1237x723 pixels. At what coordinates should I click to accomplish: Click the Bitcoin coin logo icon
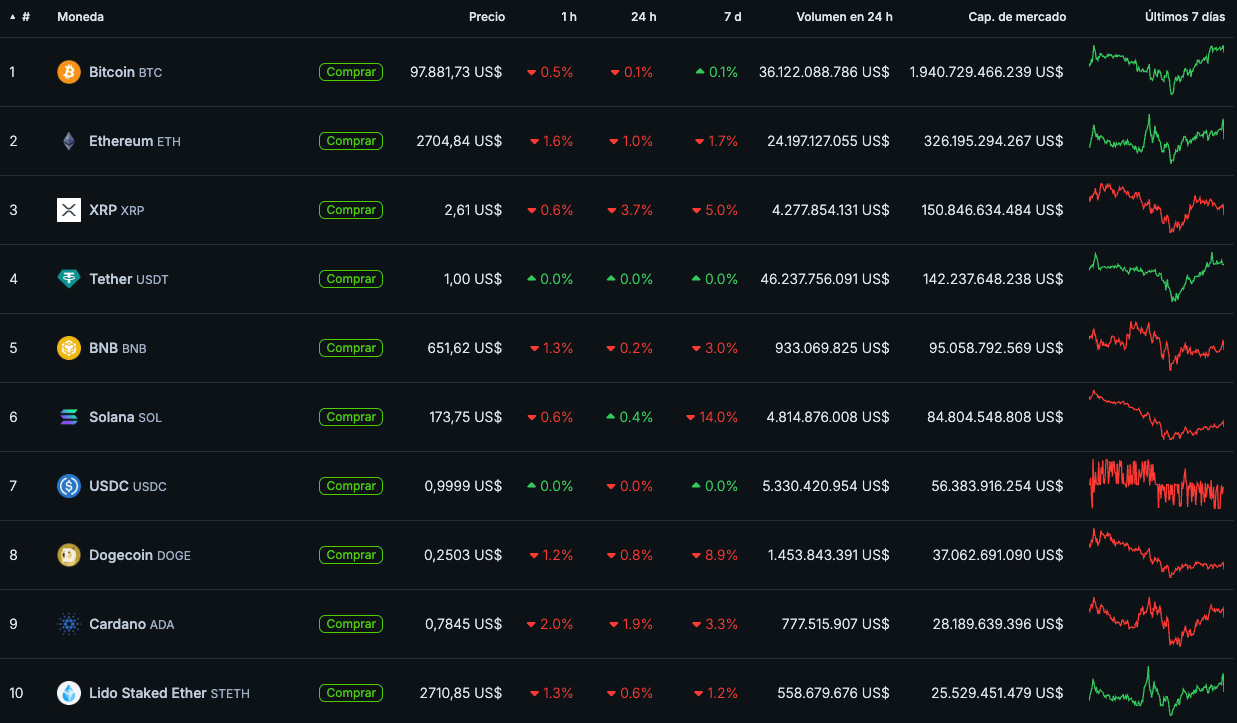[69, 72]
